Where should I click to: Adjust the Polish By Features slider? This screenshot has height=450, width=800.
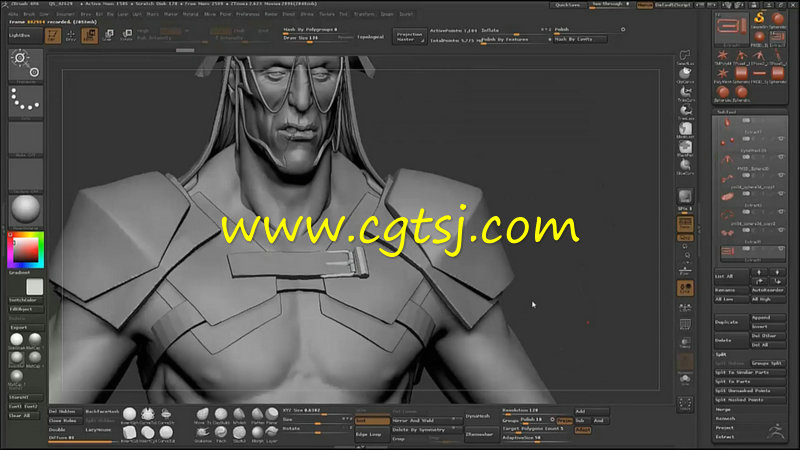(x=515, y=39)
